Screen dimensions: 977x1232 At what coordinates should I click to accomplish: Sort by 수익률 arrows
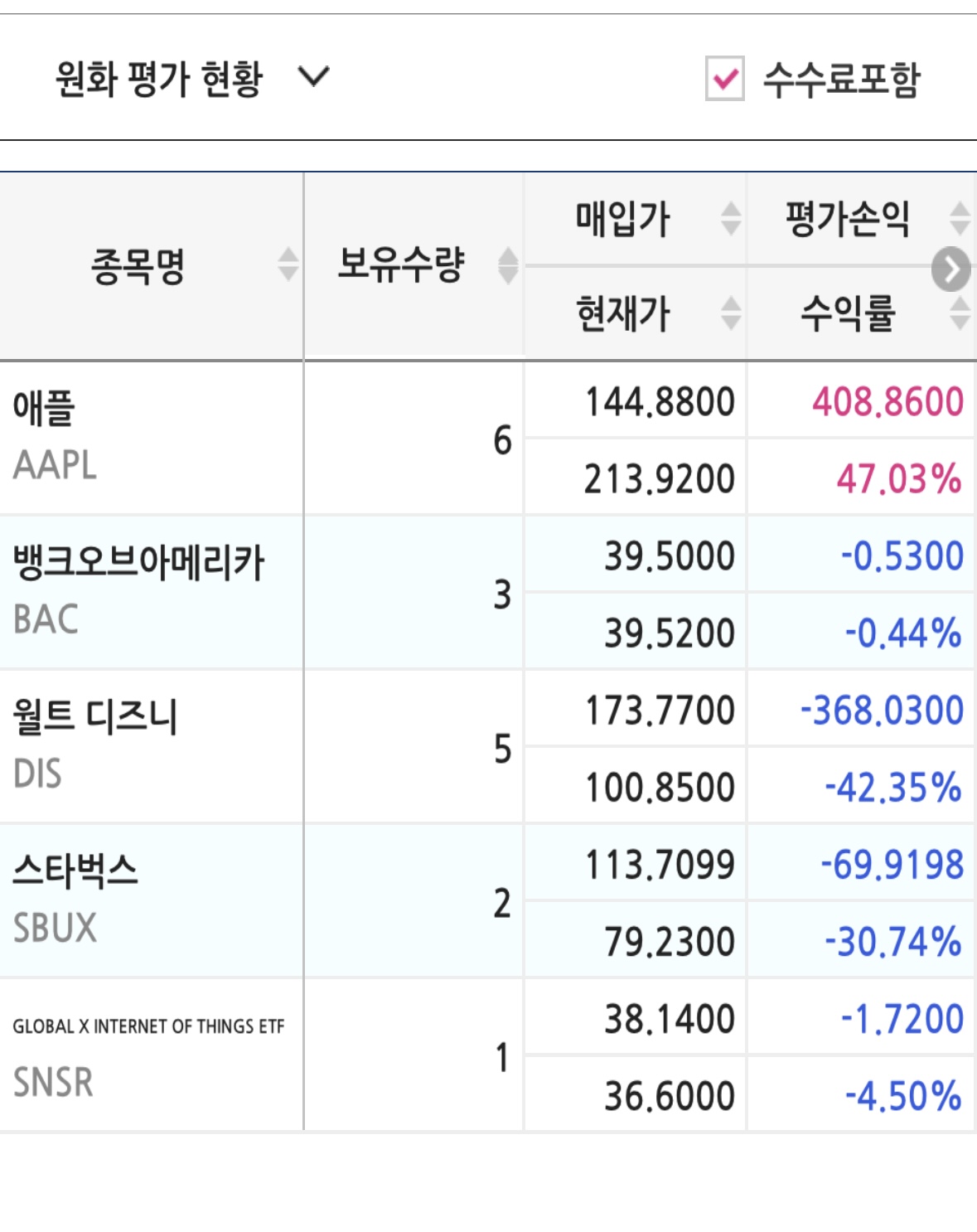click(959, 313)
